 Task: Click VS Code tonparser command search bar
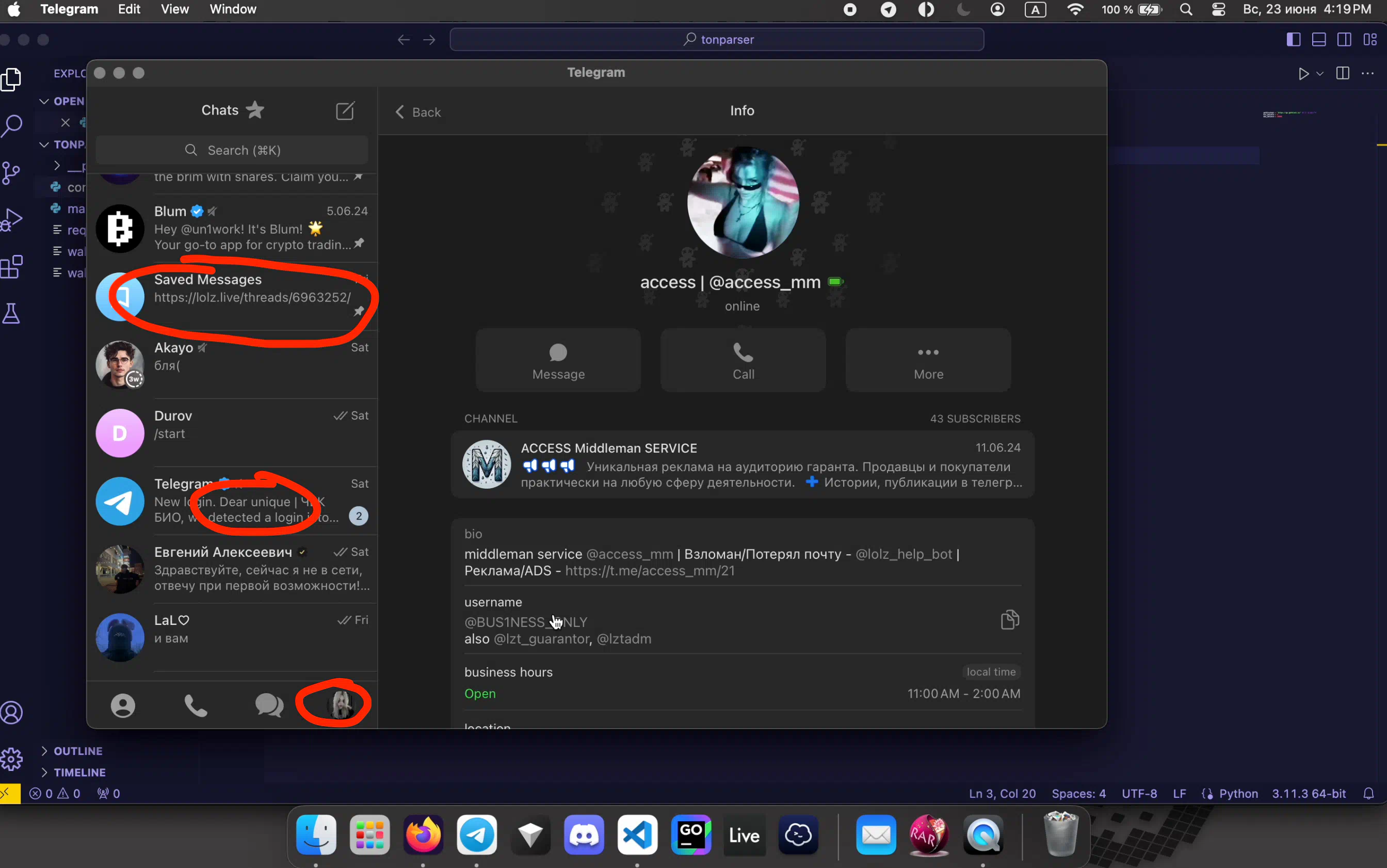pos(717,40)
